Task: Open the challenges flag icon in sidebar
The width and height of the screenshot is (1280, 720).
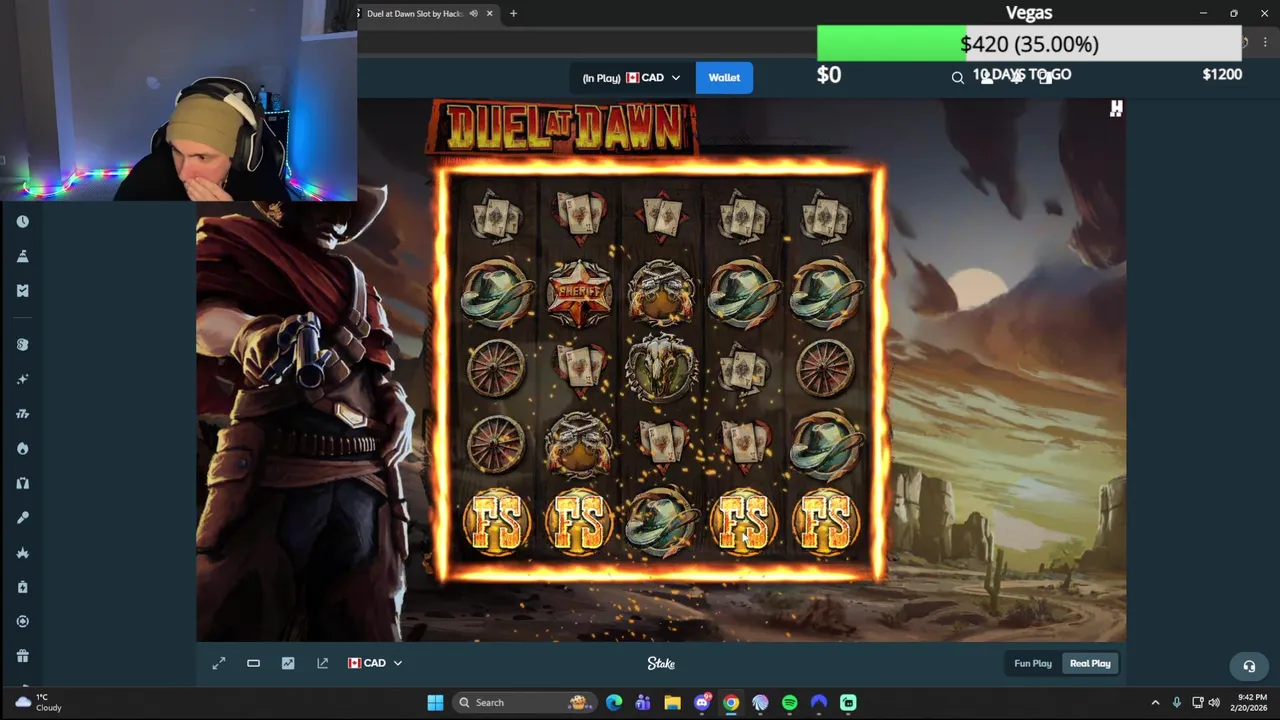Action: click(22, 256)
